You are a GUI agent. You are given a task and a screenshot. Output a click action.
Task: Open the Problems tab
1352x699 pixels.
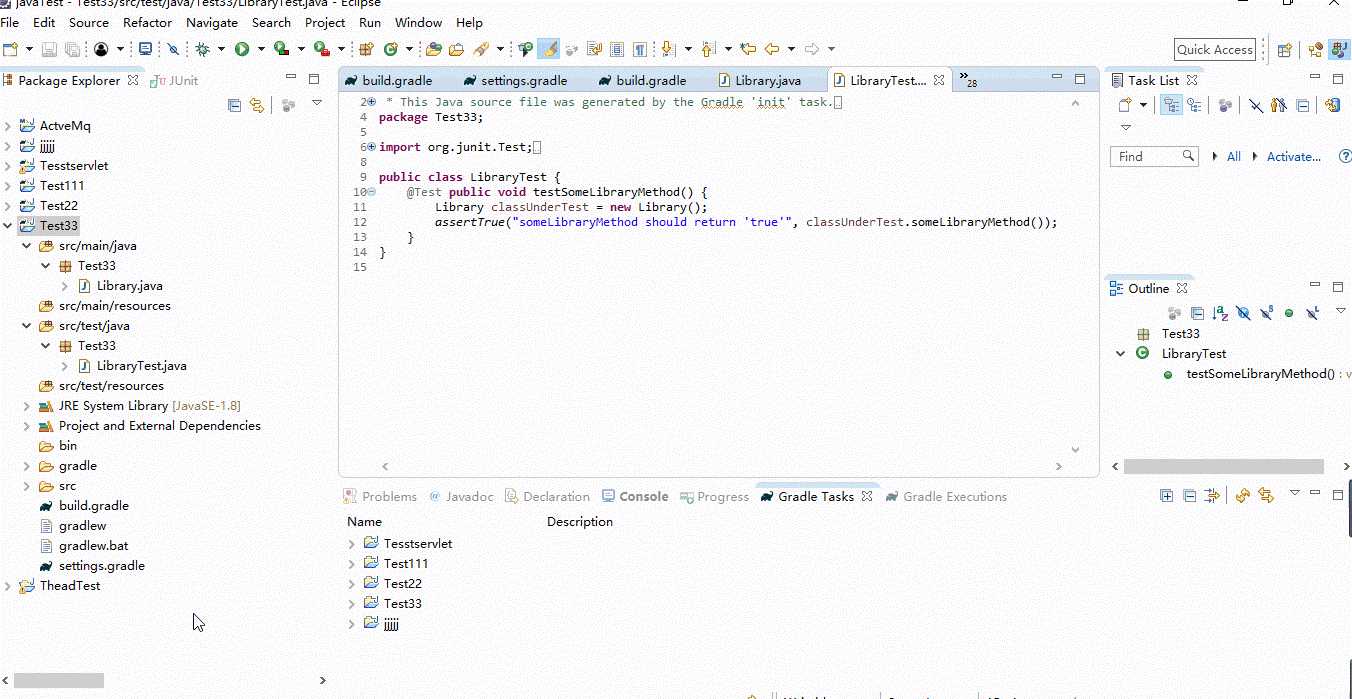click(x=380, y=496)
